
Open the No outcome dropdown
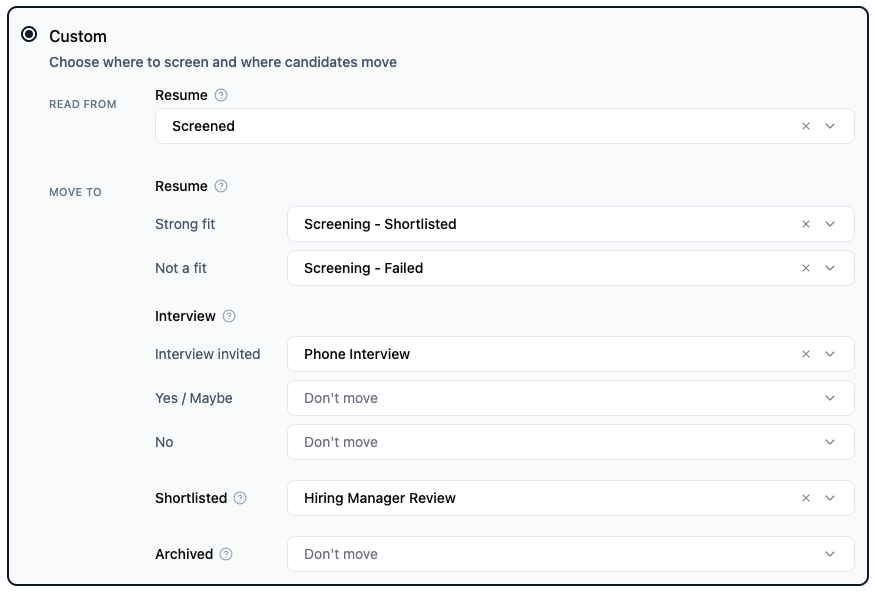coord(570,442)
